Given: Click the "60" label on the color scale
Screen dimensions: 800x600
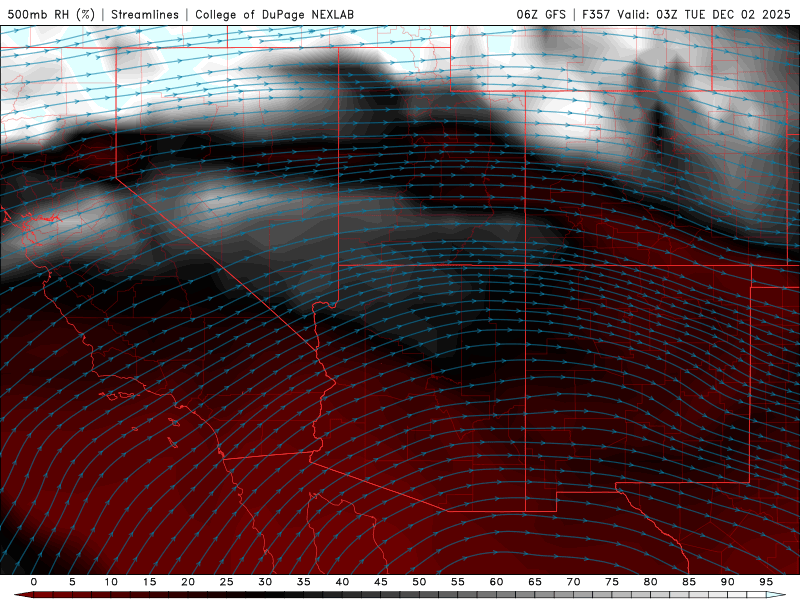Looking at the screenshot, I should click(496, 582).
